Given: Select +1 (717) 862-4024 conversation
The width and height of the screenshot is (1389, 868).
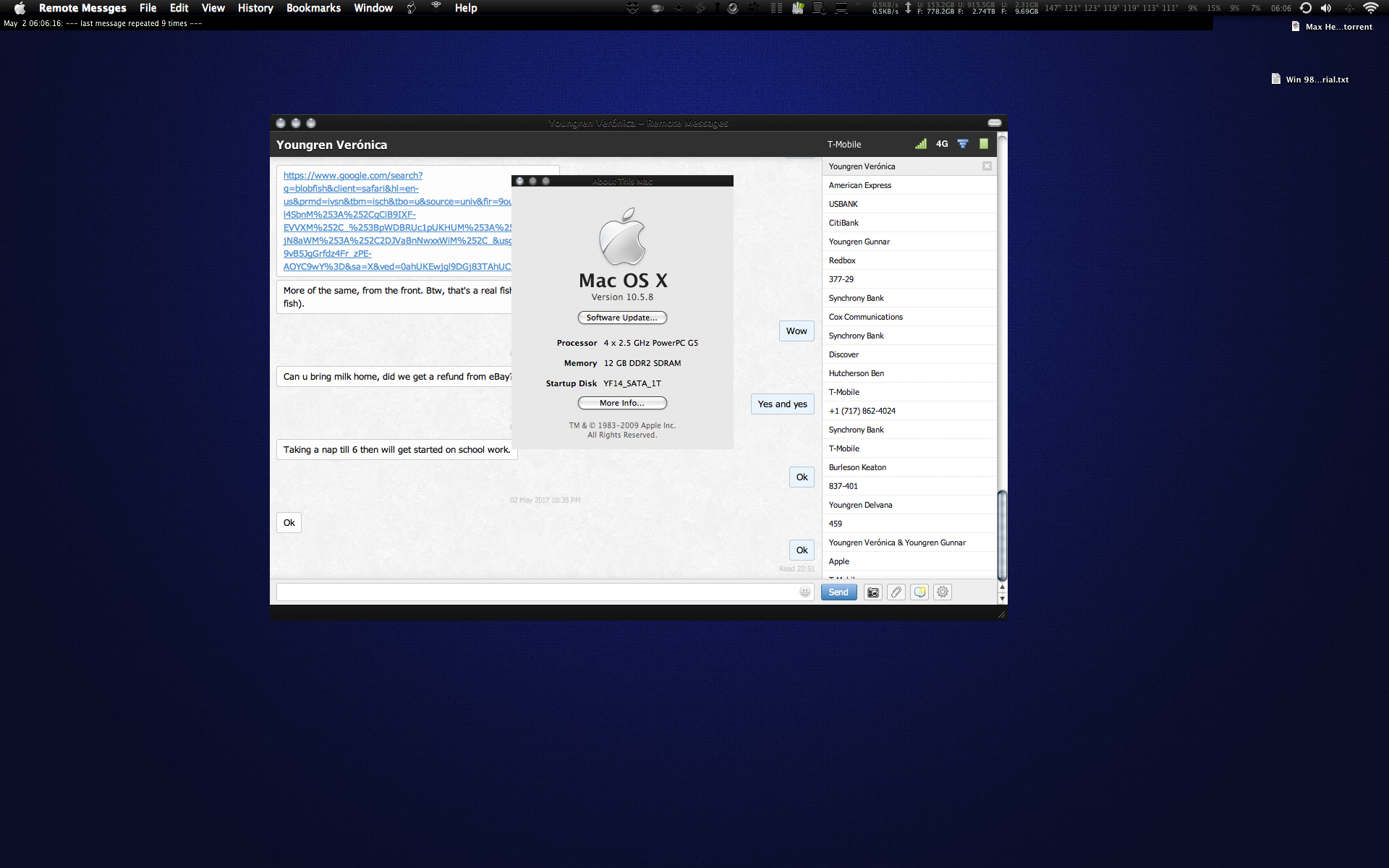Looking at the screenshot, I should pyautogui.click(x=909, y=411).
